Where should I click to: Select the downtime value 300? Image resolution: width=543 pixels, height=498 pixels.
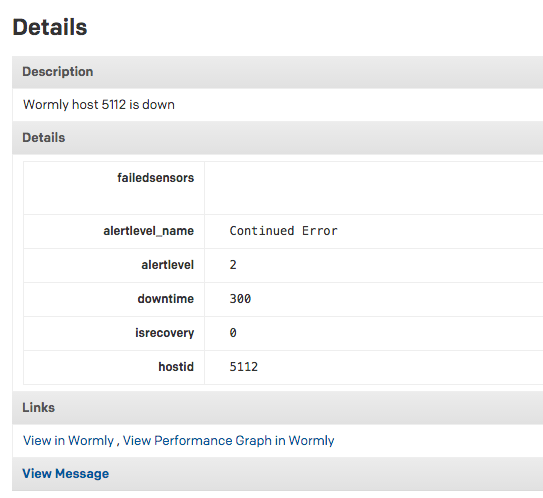tap(240, 299)
